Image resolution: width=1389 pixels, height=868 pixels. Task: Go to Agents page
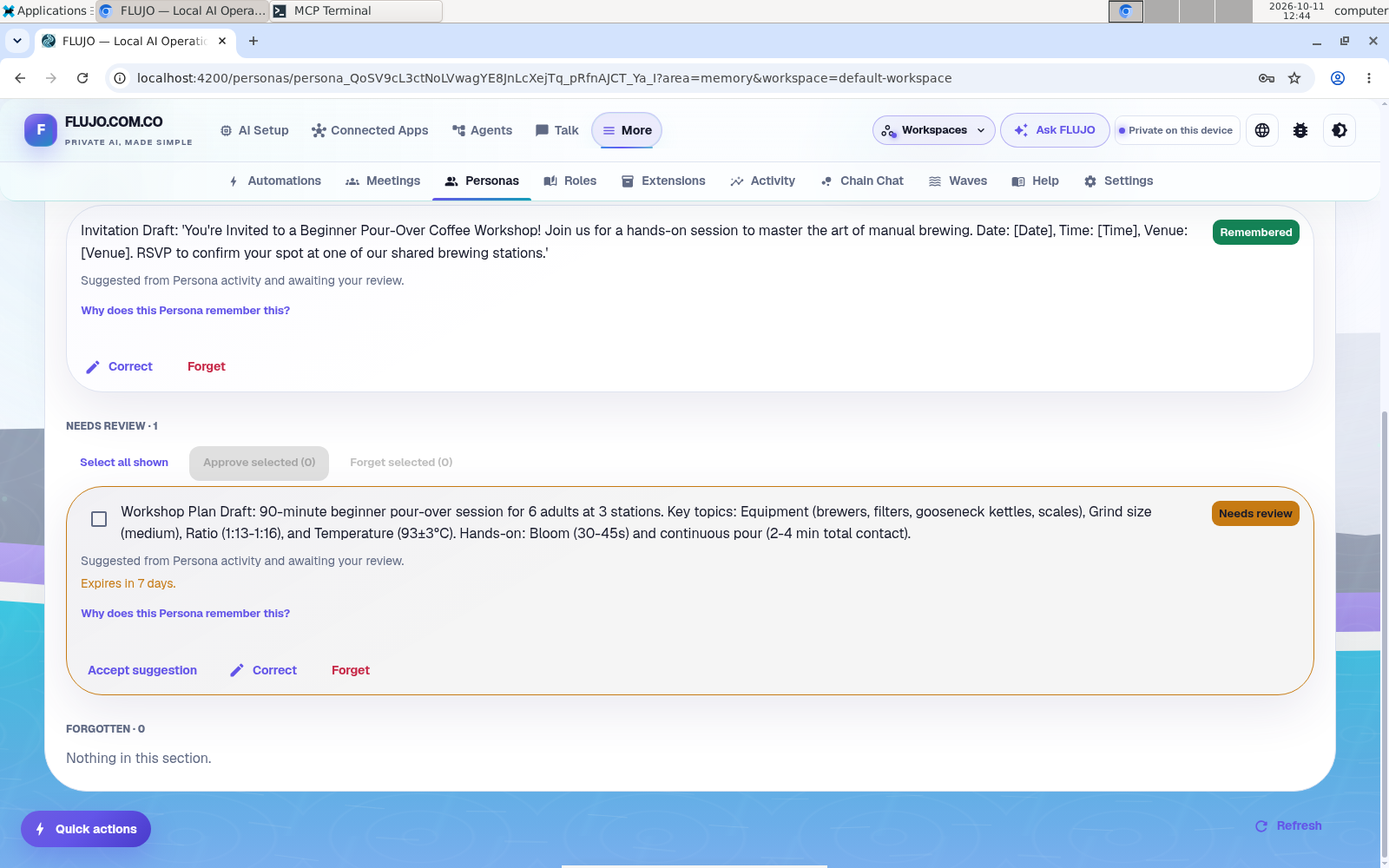pyautogui.click(x=483, y=130)
